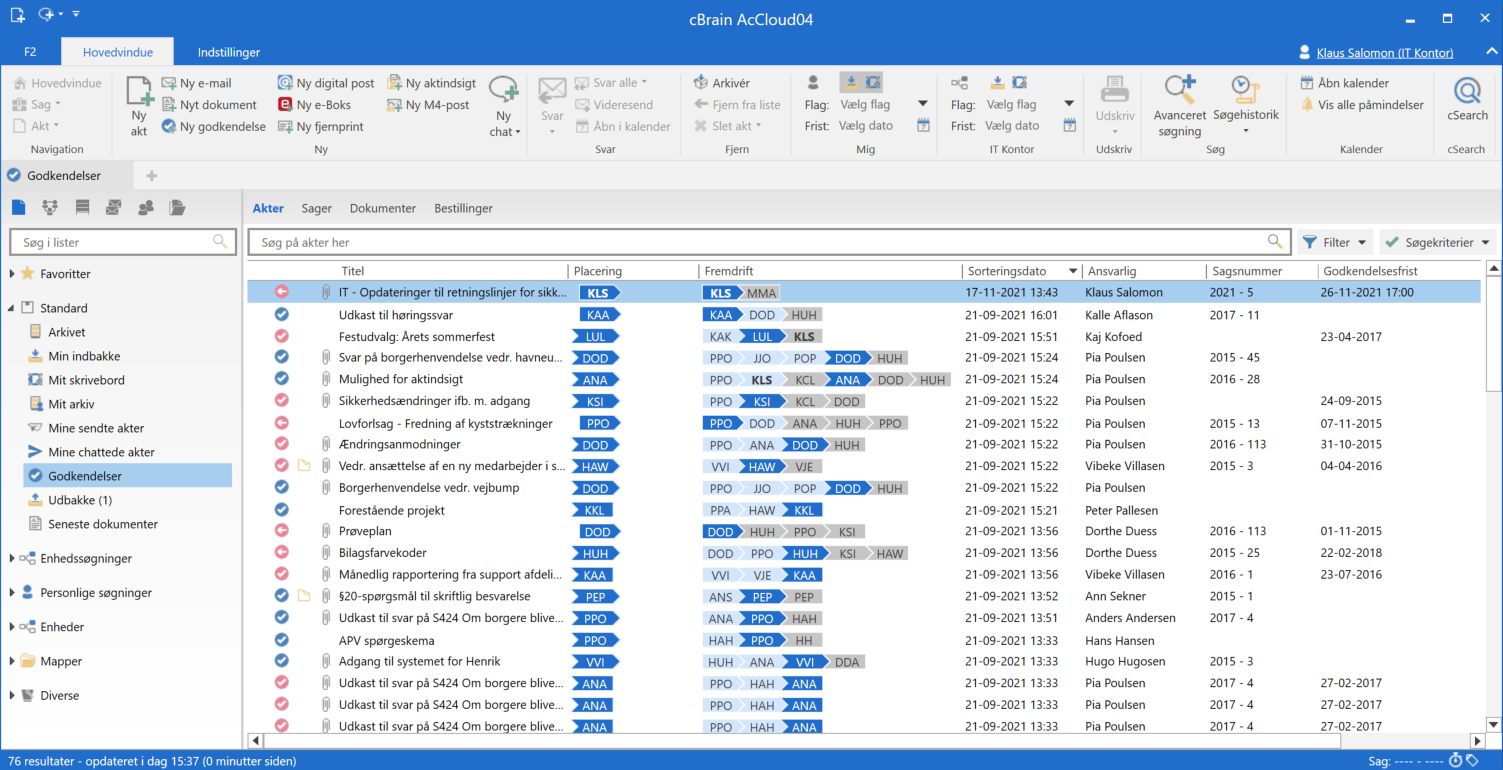Click the org-unit icon above list search
Image resolution: width=1503 pixels, height=770 pixels.
tap(50, 208)
